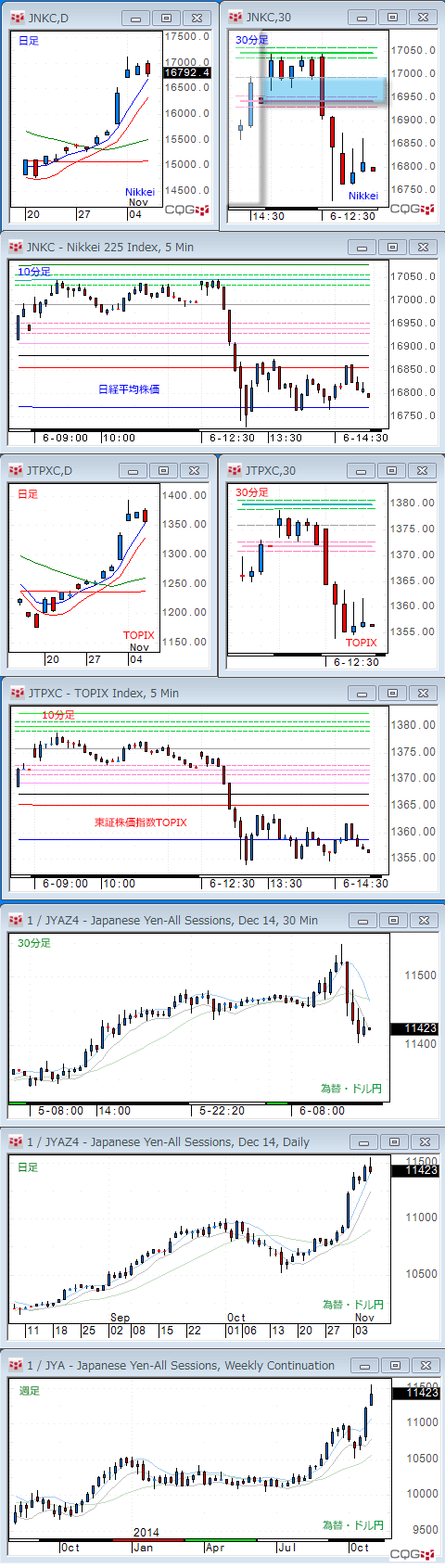Minimize the JTPXC,30 chart window
445x1568 pixels.
pyautogui.click(x=362, y=471)
